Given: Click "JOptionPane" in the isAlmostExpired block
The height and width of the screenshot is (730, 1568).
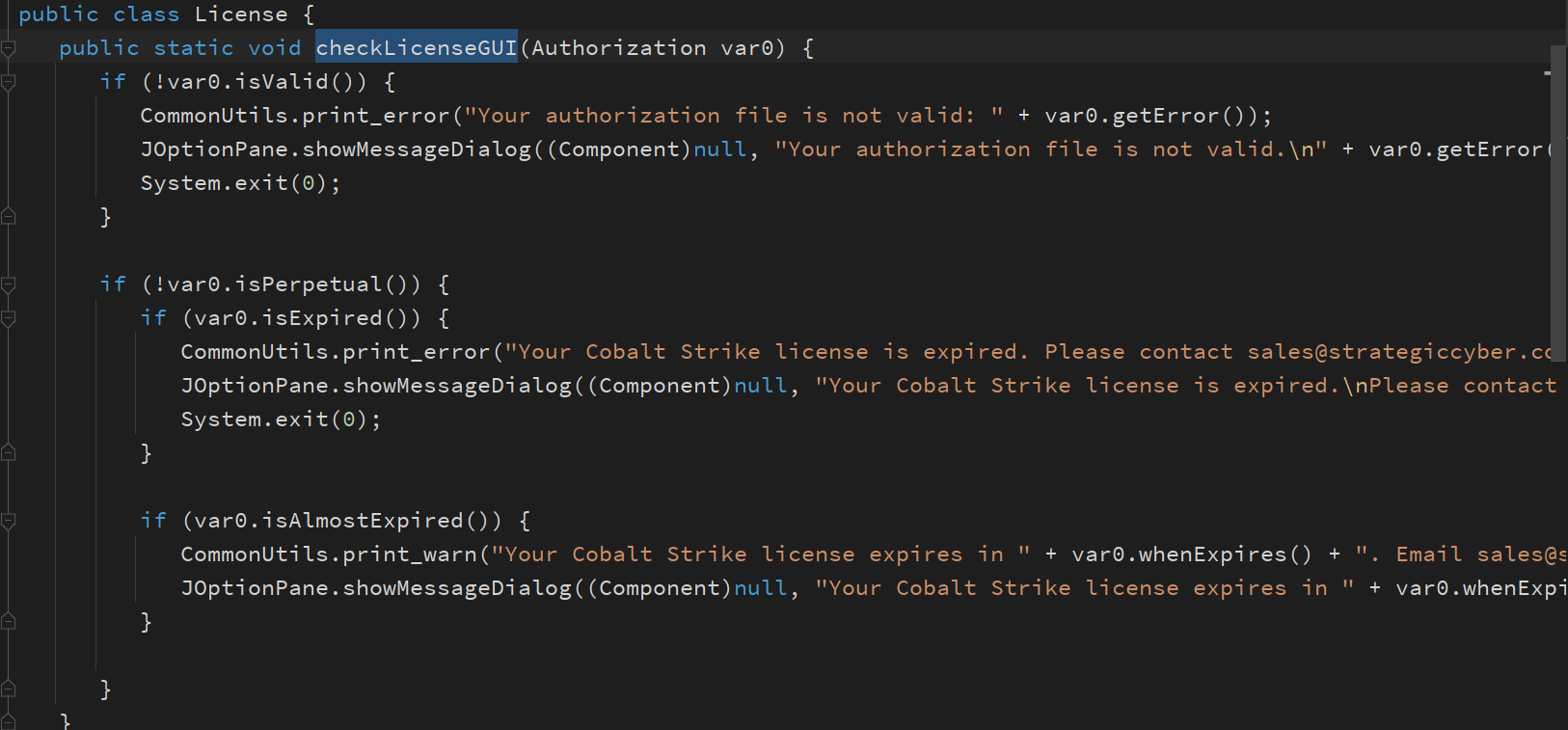Looking at the screenshot, I should [255, 588].
